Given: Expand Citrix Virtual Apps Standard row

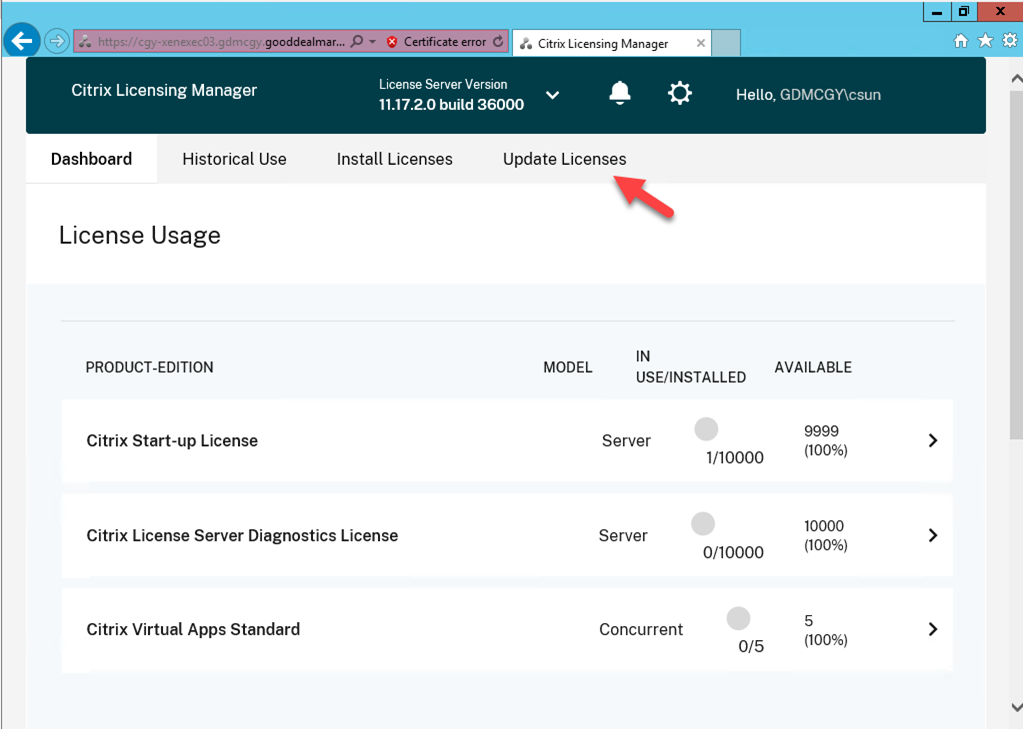Looking at the screenshot, I should click(932, 630).
